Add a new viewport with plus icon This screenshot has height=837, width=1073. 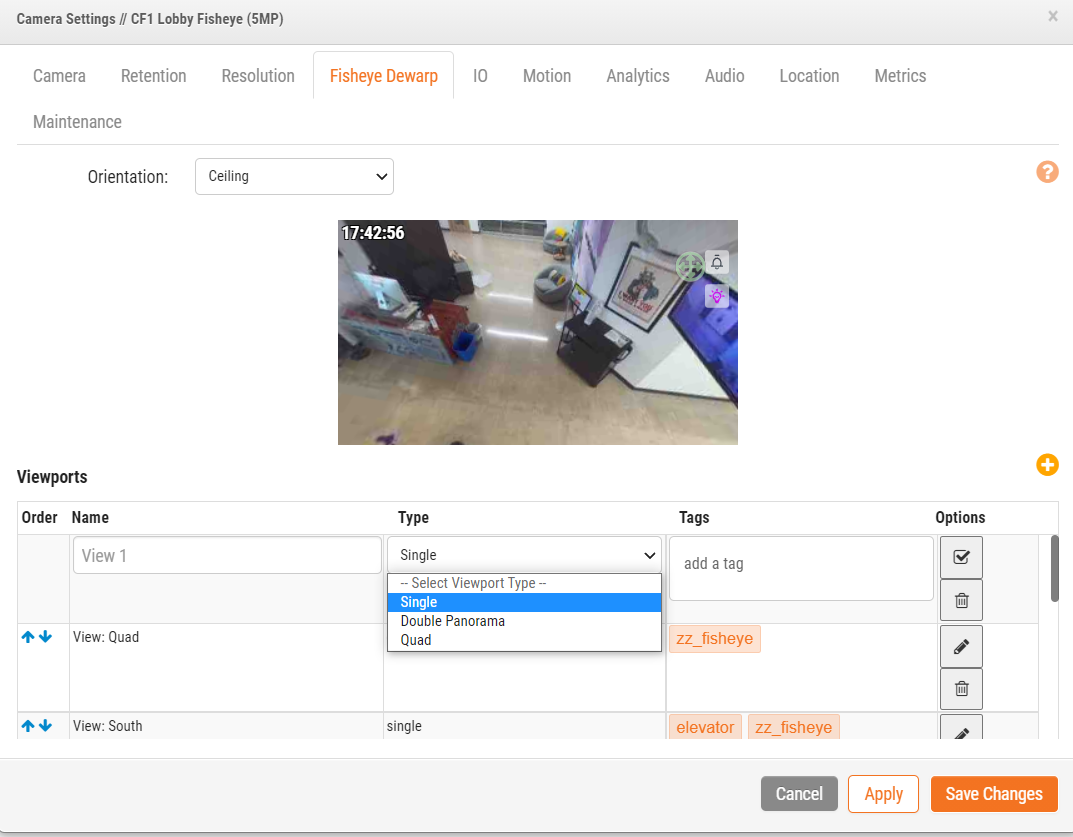[x=1047, y=465]
